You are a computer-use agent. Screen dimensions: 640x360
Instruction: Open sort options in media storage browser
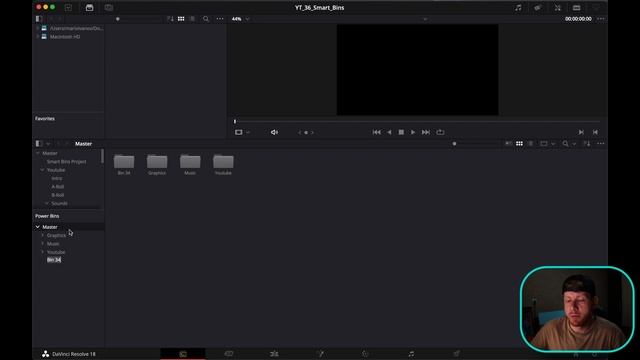(x=170, y=19)
